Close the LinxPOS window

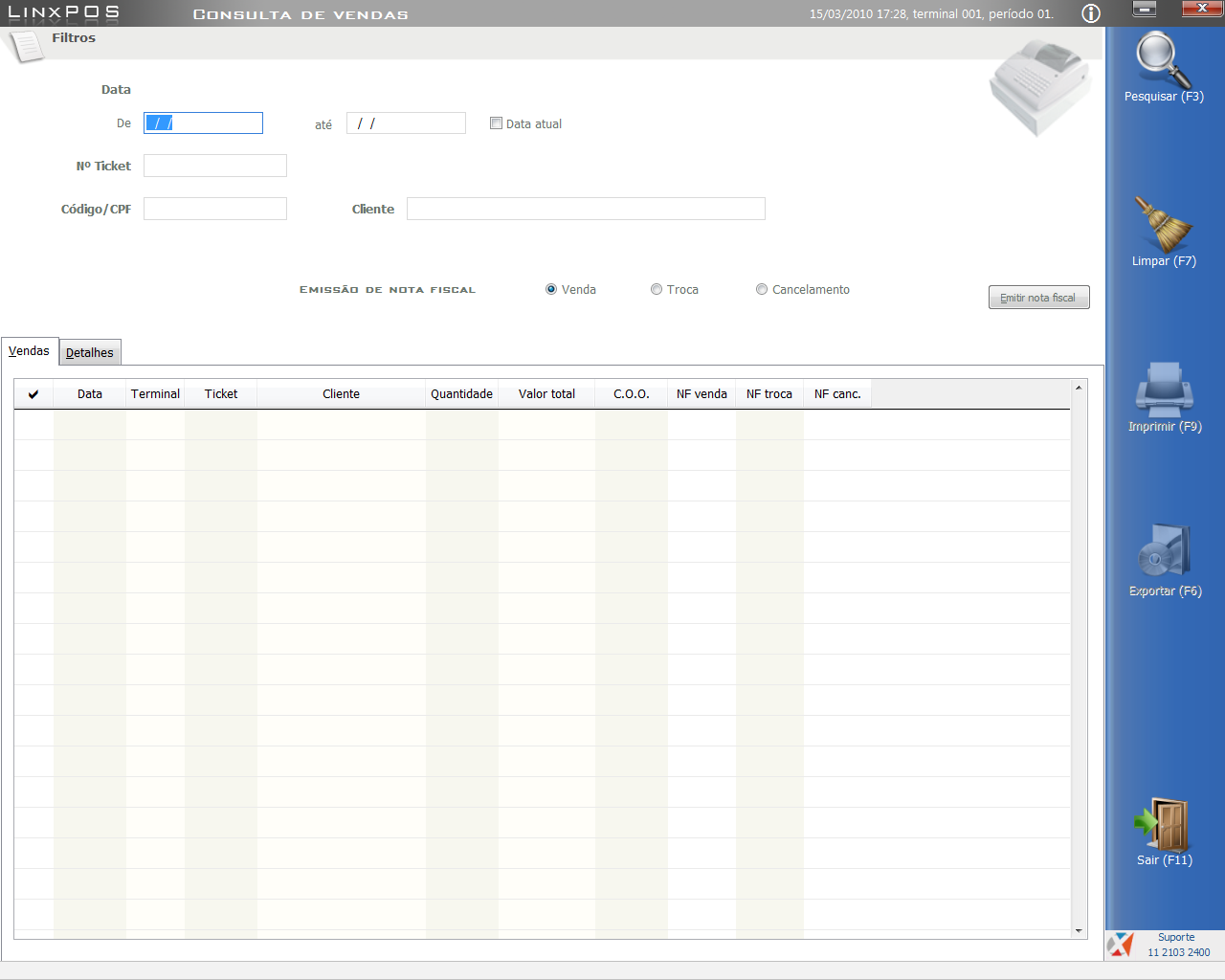pyautogui.click(x=1202, y=9)
